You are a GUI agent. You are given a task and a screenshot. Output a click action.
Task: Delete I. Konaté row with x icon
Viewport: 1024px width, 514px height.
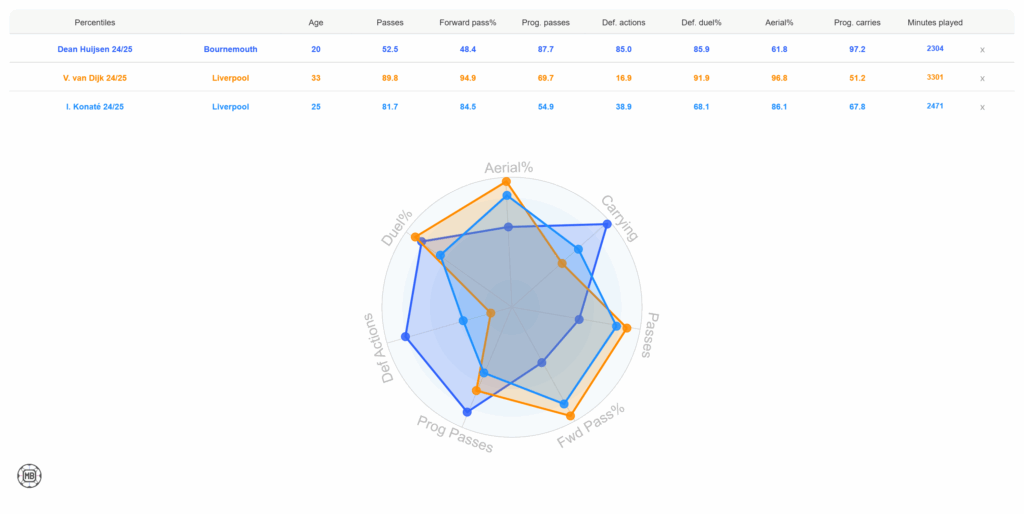(x=982, y=107)
